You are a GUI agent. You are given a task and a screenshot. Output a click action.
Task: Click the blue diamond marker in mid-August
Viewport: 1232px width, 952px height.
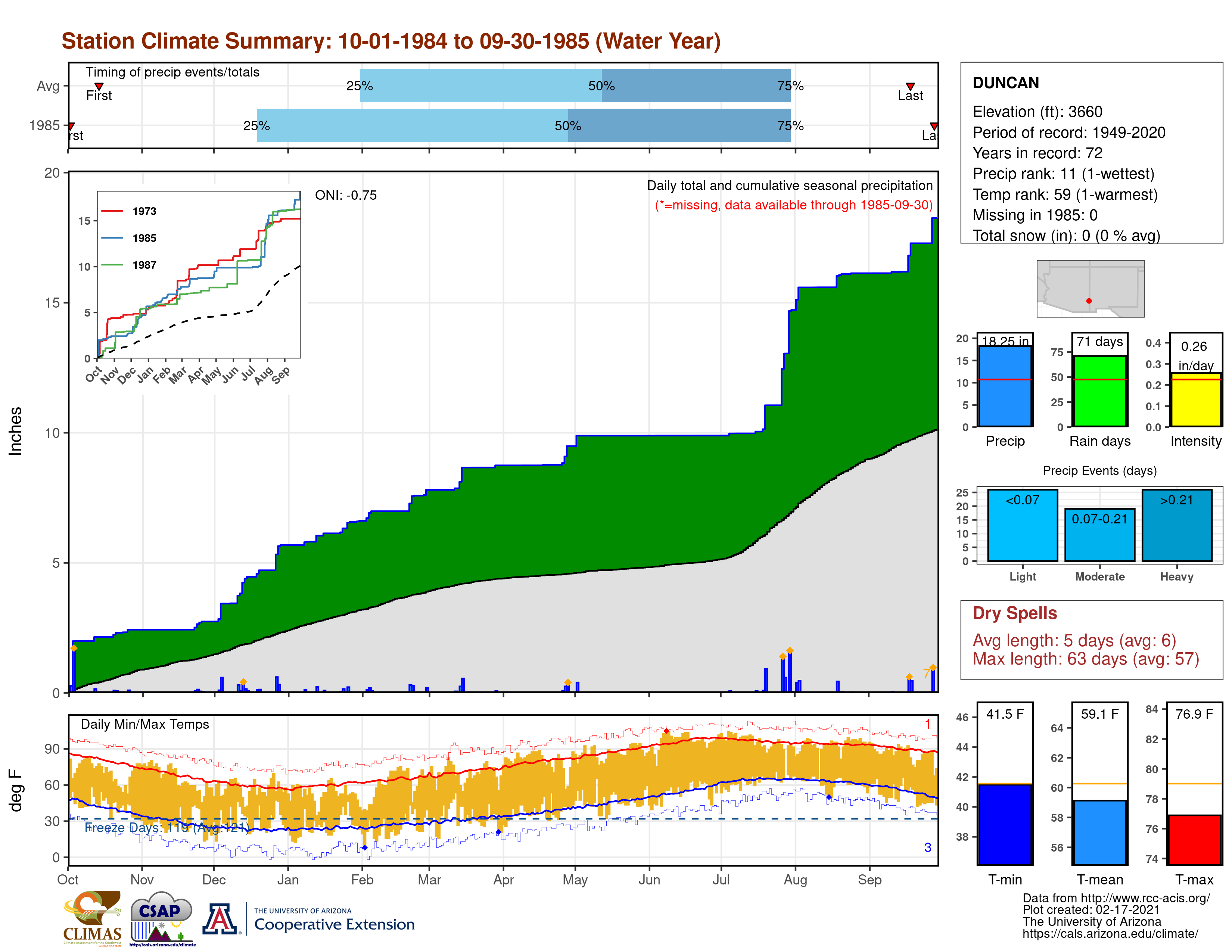(829, 797)
